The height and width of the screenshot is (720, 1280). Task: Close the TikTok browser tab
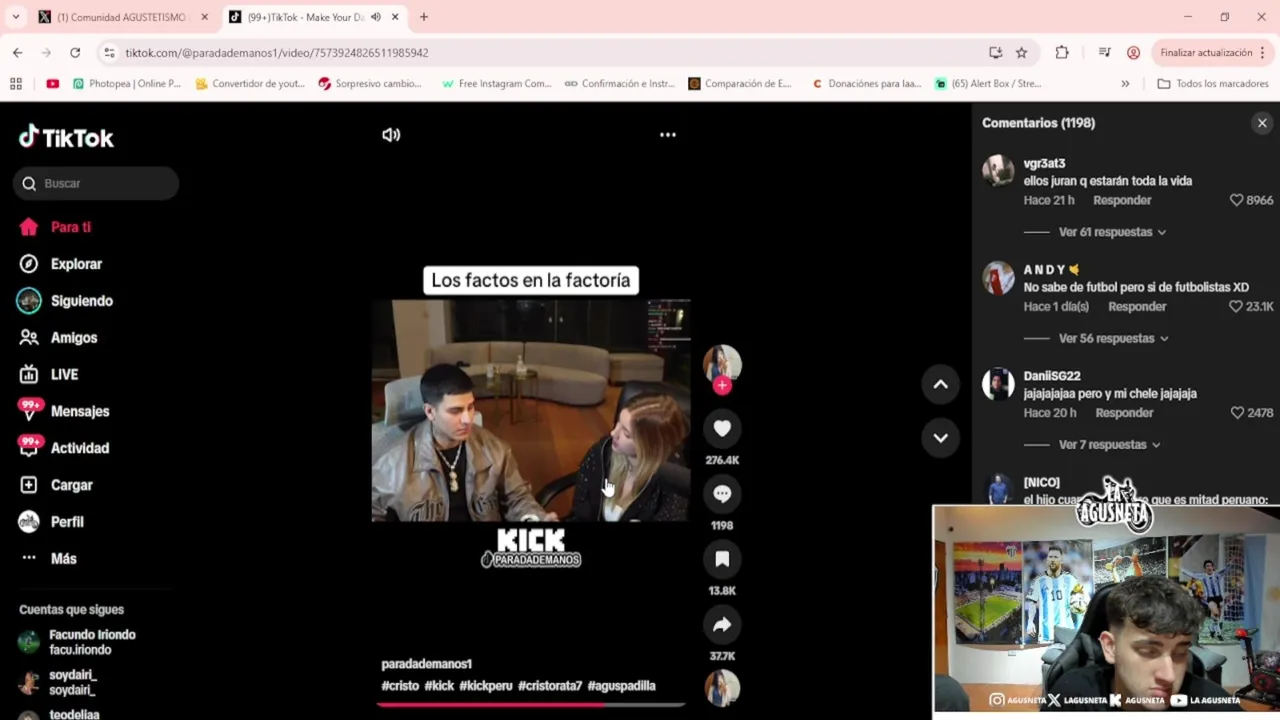coord(395,17)
